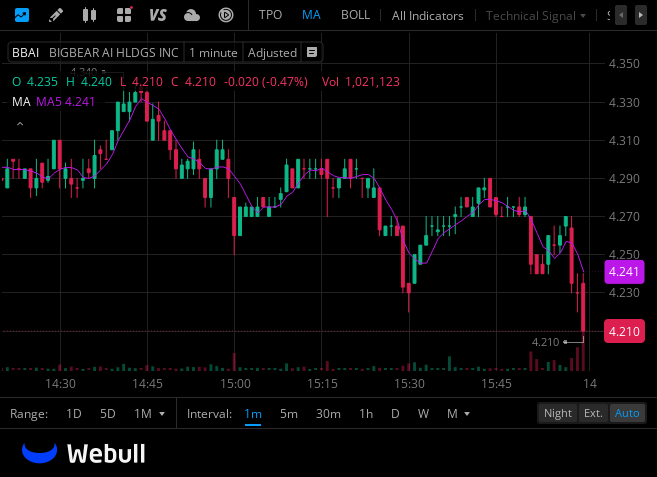Viewport: 657px width, 477px height.
Task: Click the BBAI ticker symbol
Action: (x=26, y=53)
